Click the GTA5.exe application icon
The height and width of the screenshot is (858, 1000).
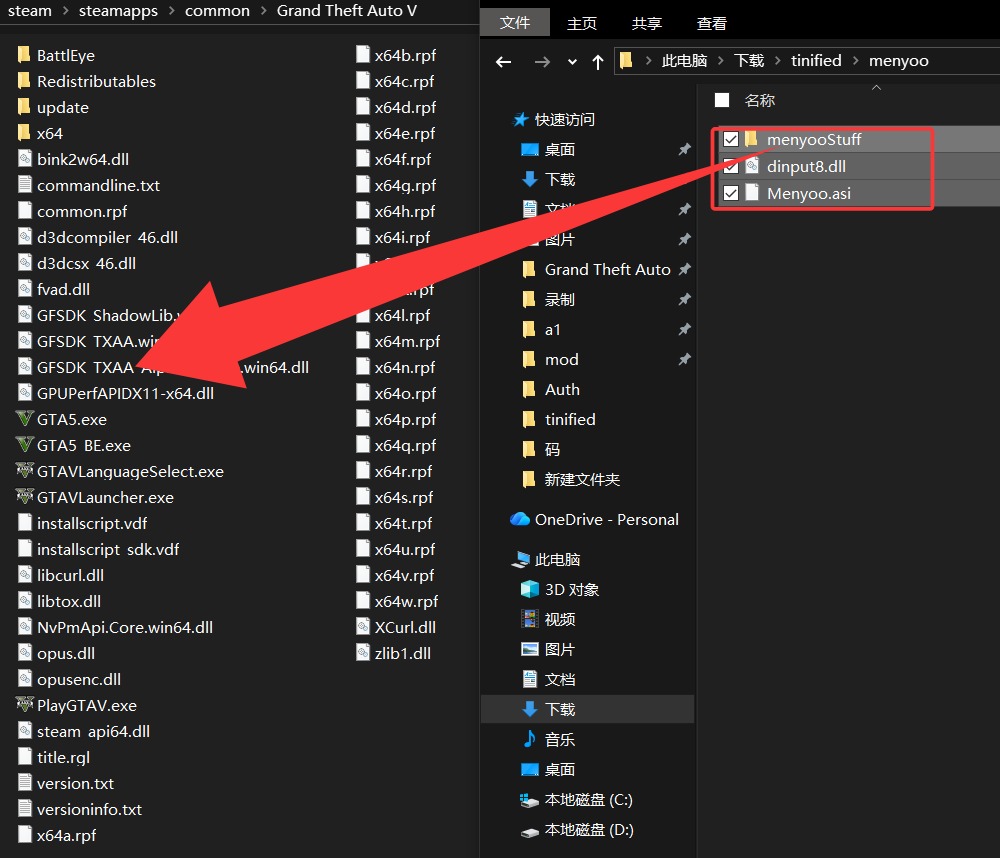(x=25, y=419)
